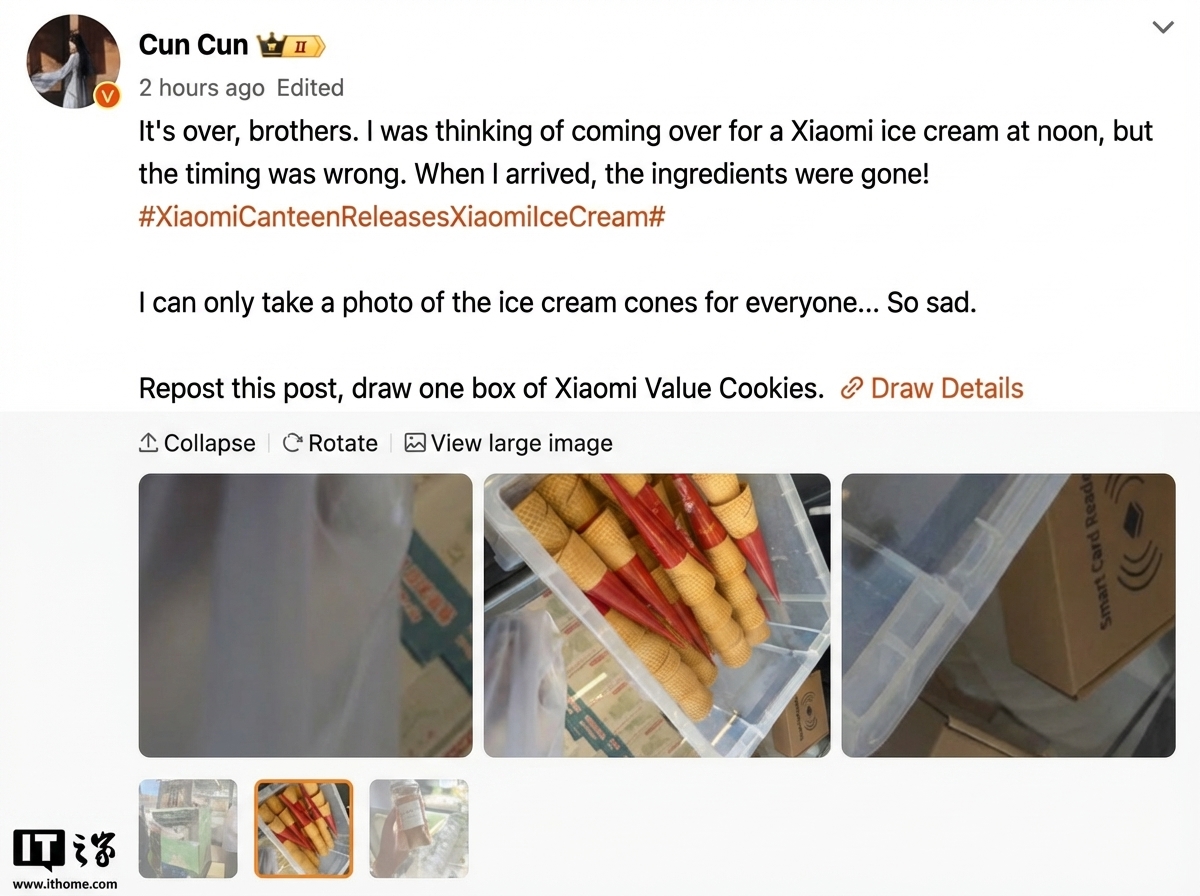Select the highlighted ice cream cones thumbnail

pyautogui.click(x=303, y=829)
